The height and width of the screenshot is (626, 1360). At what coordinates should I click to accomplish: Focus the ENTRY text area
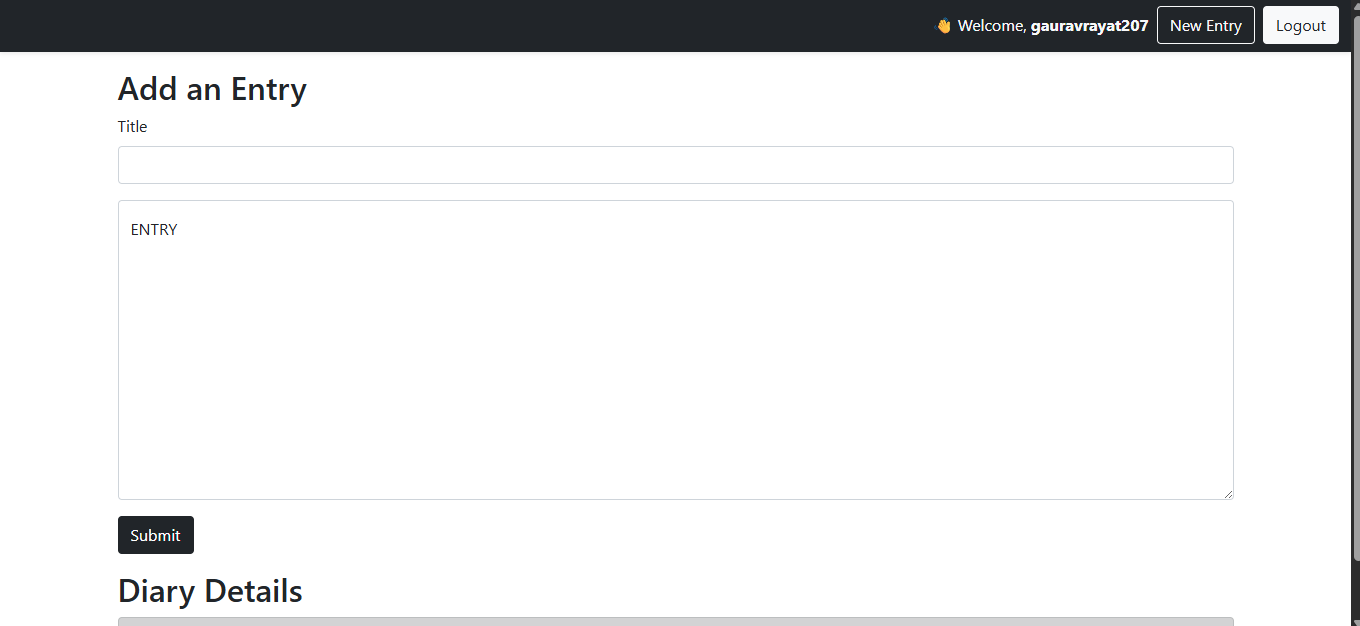click(676, 350)
